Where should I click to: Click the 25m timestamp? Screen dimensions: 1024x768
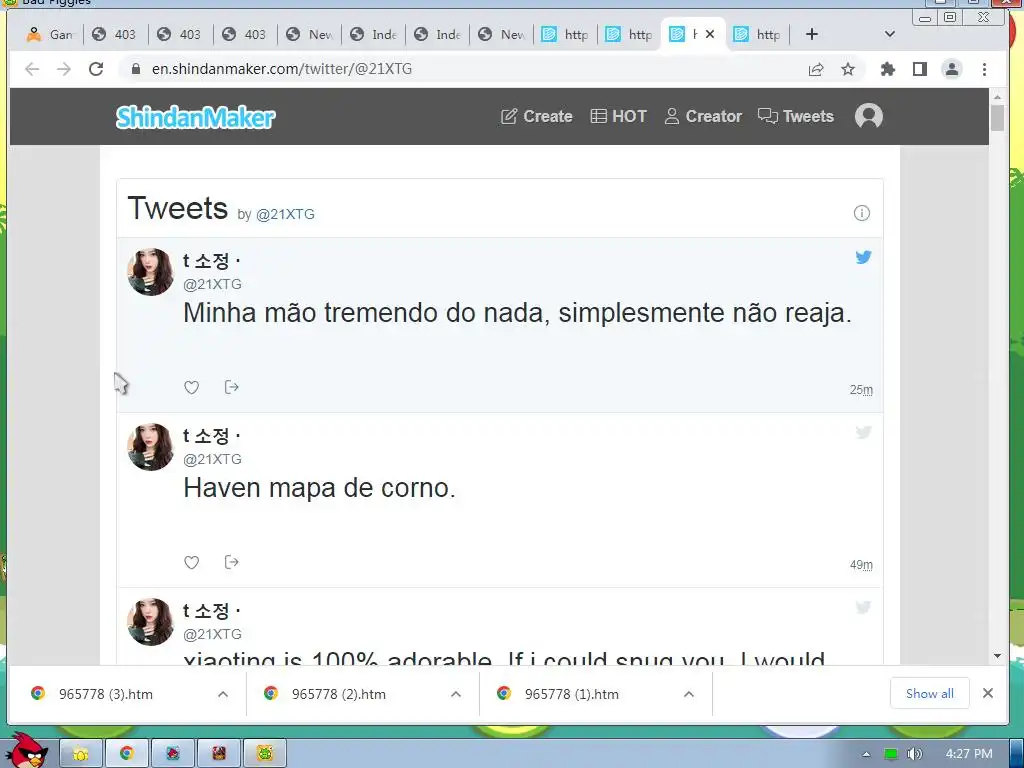point(861,390)
